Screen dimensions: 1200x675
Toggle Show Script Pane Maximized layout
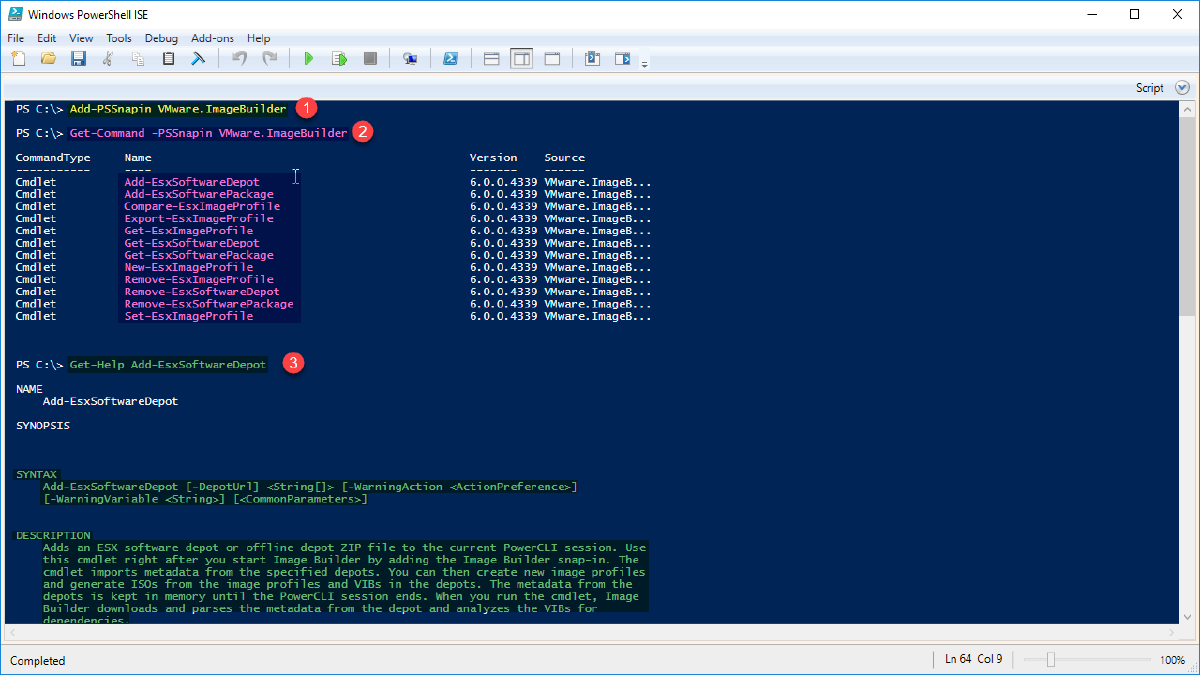click(x=552, y=59)
